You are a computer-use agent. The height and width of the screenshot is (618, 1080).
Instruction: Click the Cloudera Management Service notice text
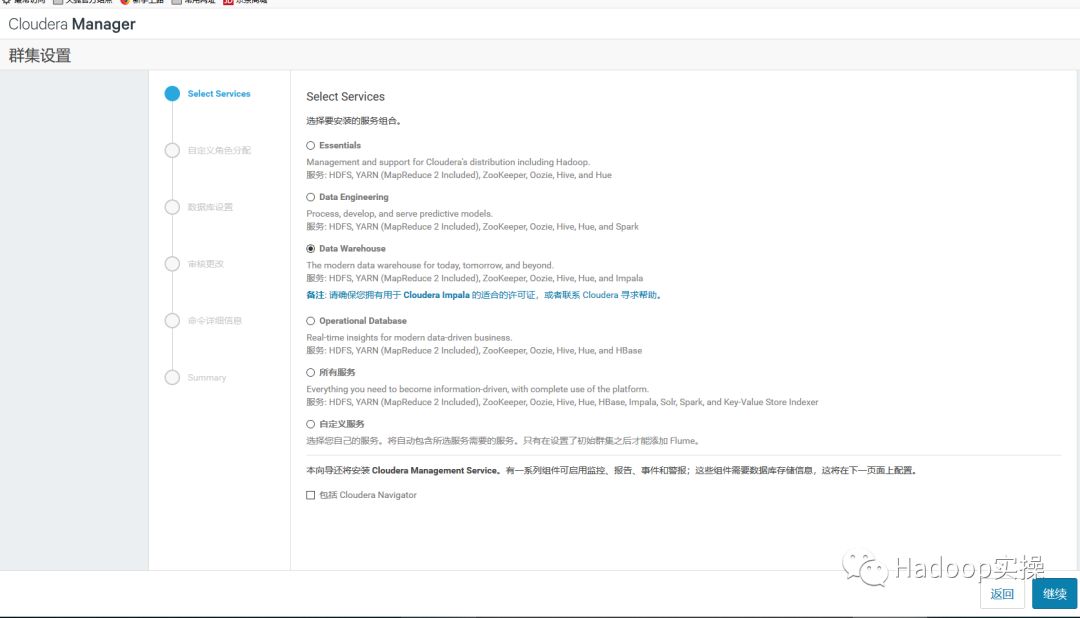coord(611,471)
